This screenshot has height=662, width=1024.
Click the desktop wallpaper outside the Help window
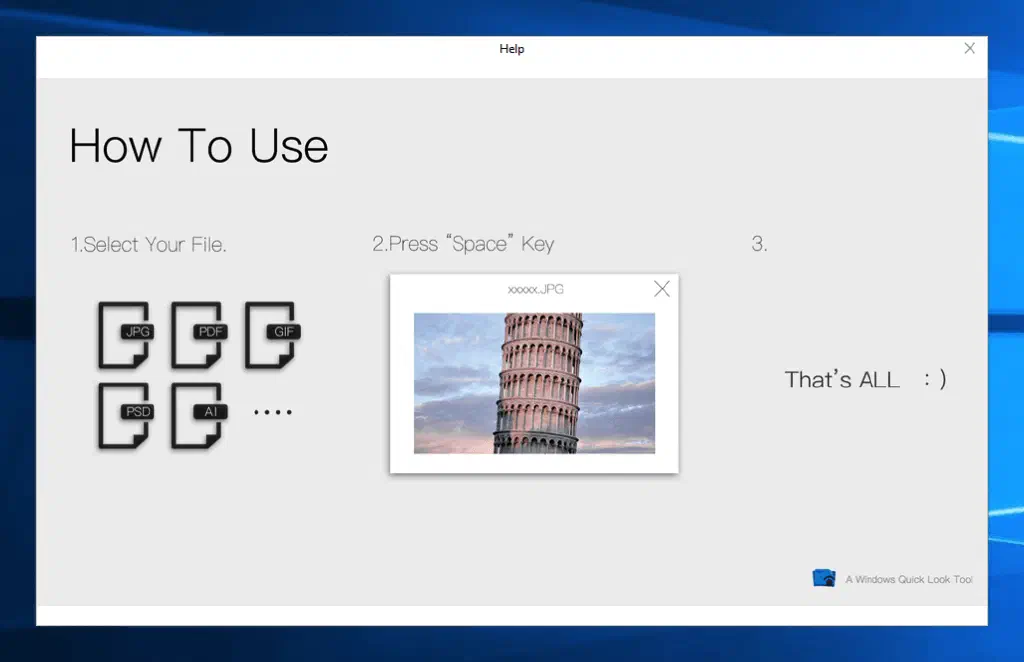(1005, 300)
